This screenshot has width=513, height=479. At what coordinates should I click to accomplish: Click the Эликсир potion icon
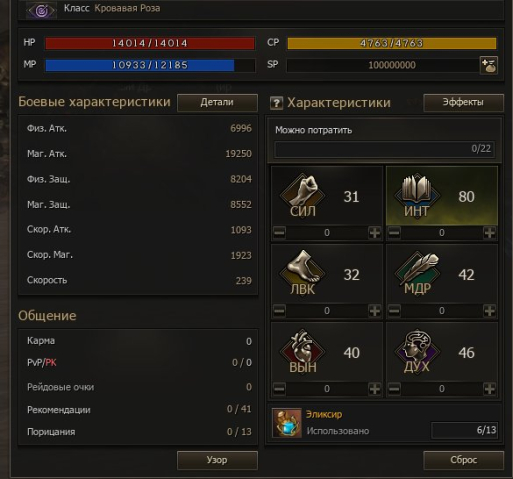coord(287,423)
